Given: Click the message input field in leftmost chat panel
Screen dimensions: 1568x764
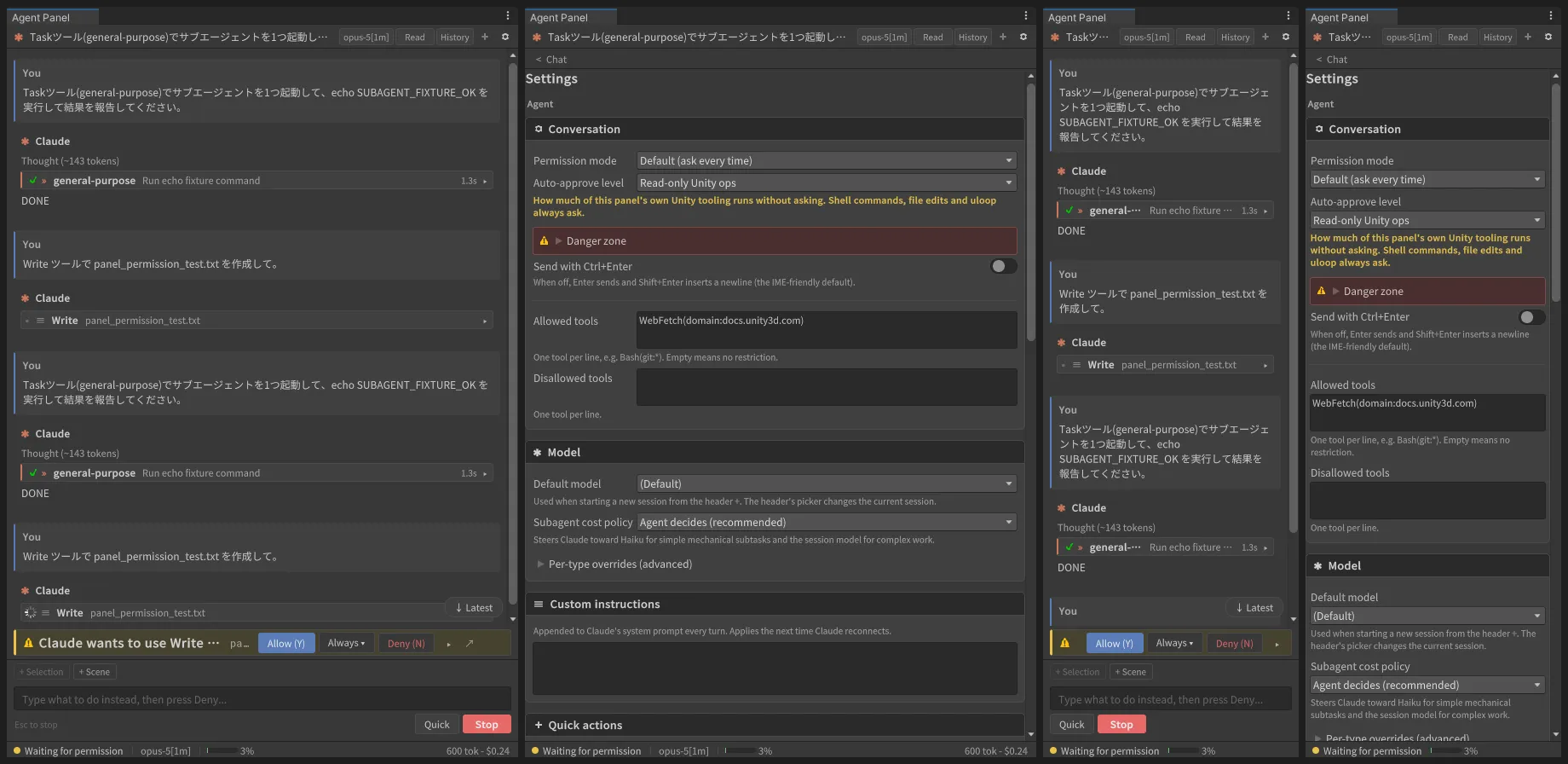Looking at the screenshot, I should (262, 699).
